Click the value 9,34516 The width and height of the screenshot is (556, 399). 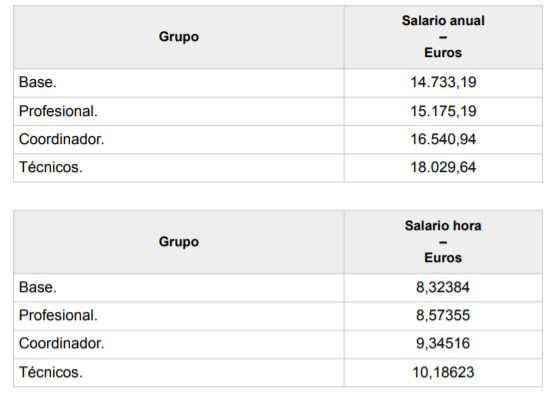(443, 343)
